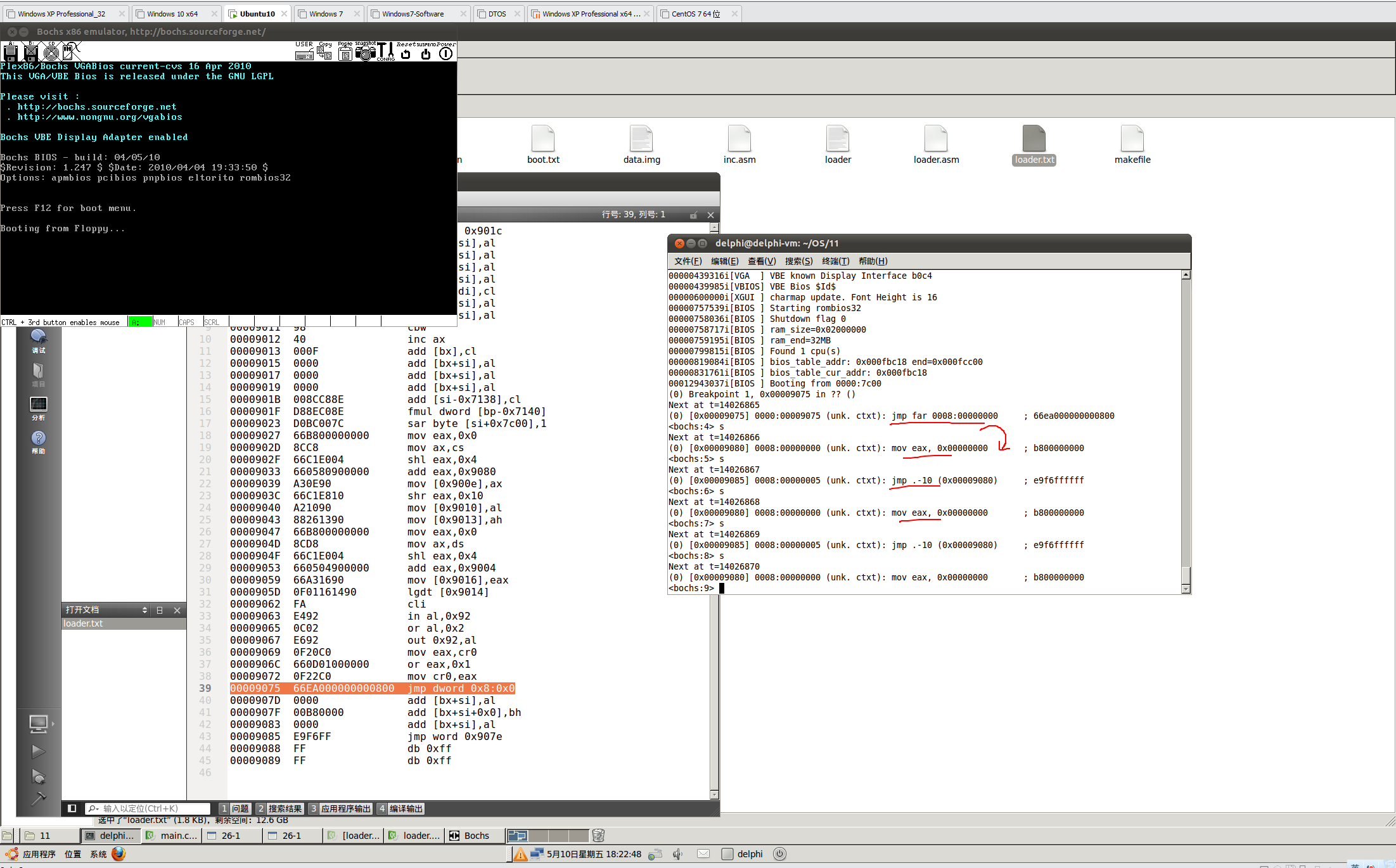Open the 终端(T) menu in terminal
Image resolution: width=1396 pixels, height=868 pixels.
[835, 261]
